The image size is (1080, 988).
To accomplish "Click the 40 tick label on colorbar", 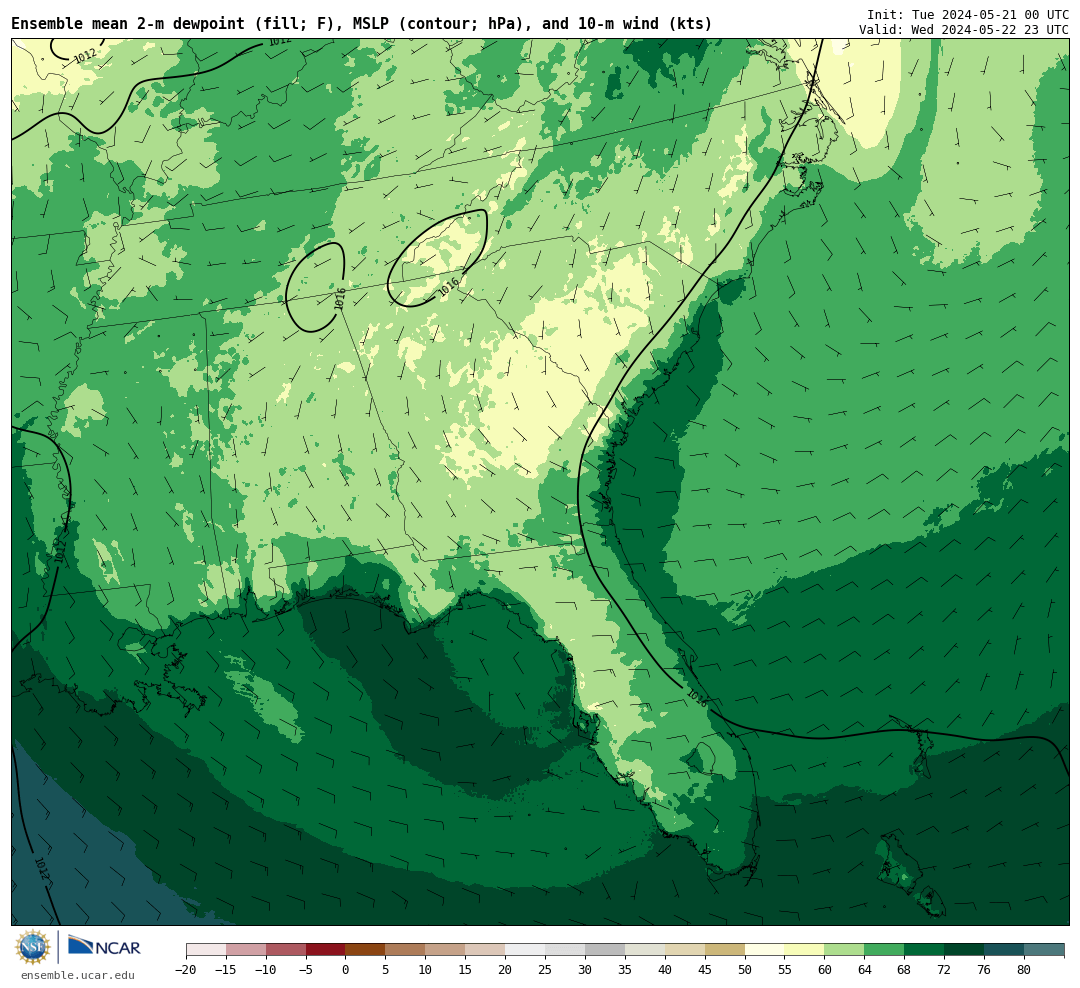I will (665, 970).
